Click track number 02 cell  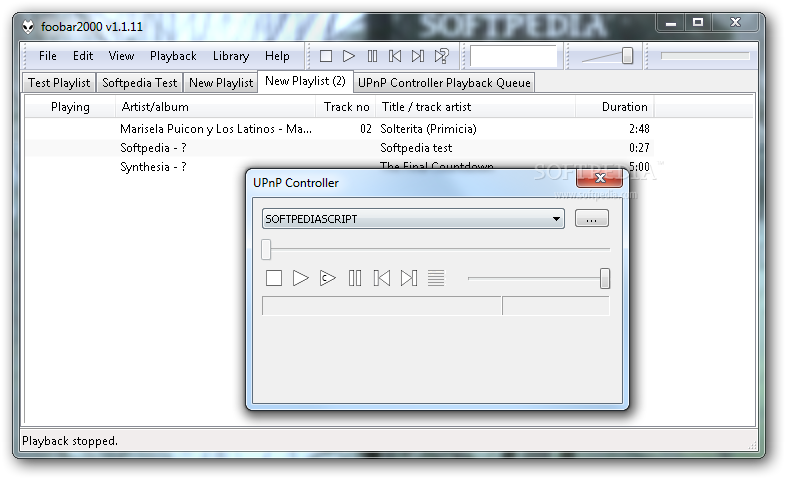[x=366, y=129]
